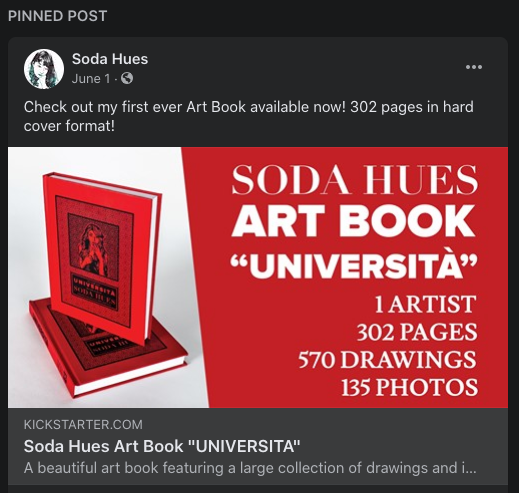This screenshot has width=519, height=493.
Task: Click the upright red book cover photo
Action: pos(103,257)
